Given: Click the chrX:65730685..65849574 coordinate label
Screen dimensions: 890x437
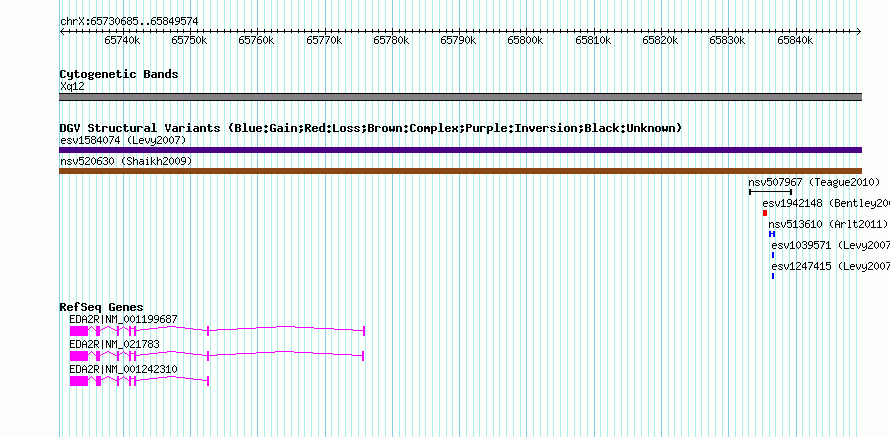Looking at the screenshot, I should (129, 21).
